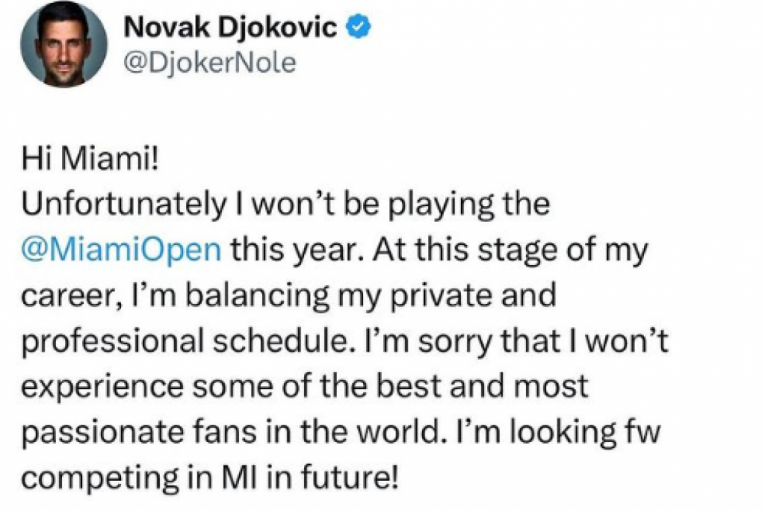This screenshot has height=510, width=765.
Task: Open Novak Djokovic's profile picture
Action: coord(63,44)
